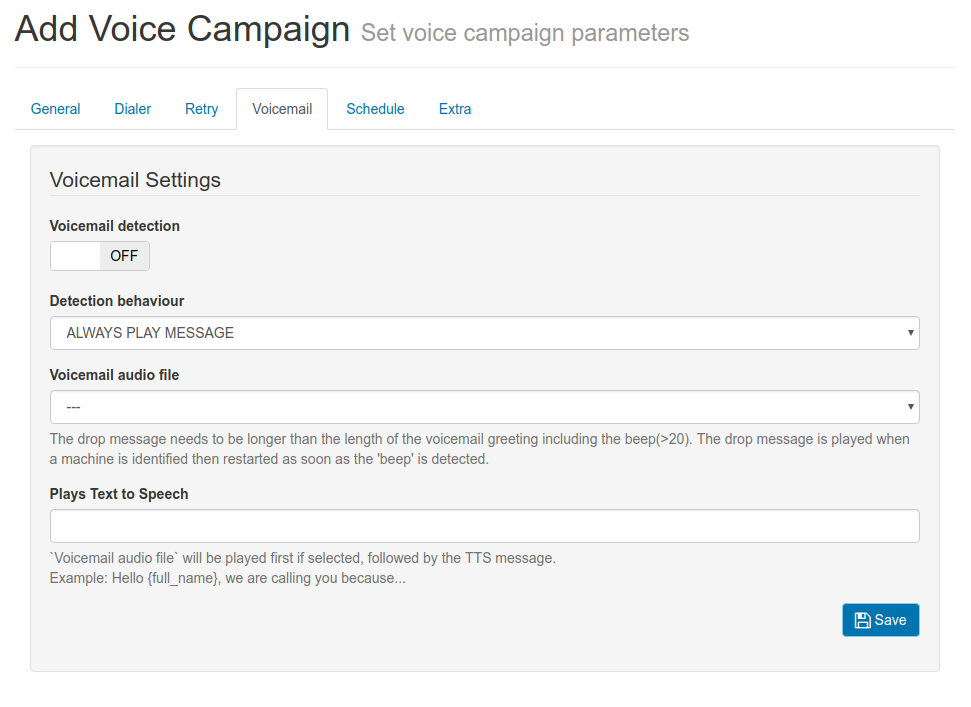This screenshot has width=971, height=707.
Task: Click the floppy disk icon on Save
Action: point(862,620)
